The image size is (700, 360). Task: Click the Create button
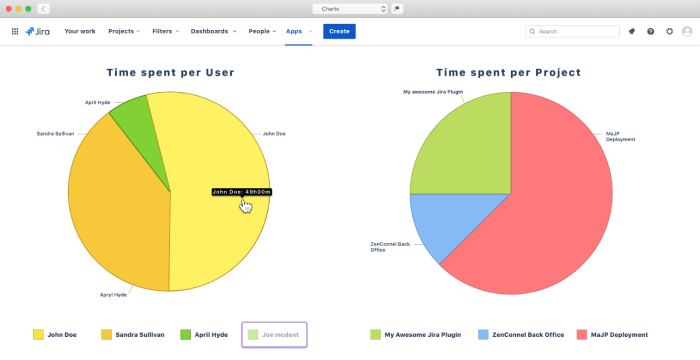pyautogui.click(x=339, y=31)
